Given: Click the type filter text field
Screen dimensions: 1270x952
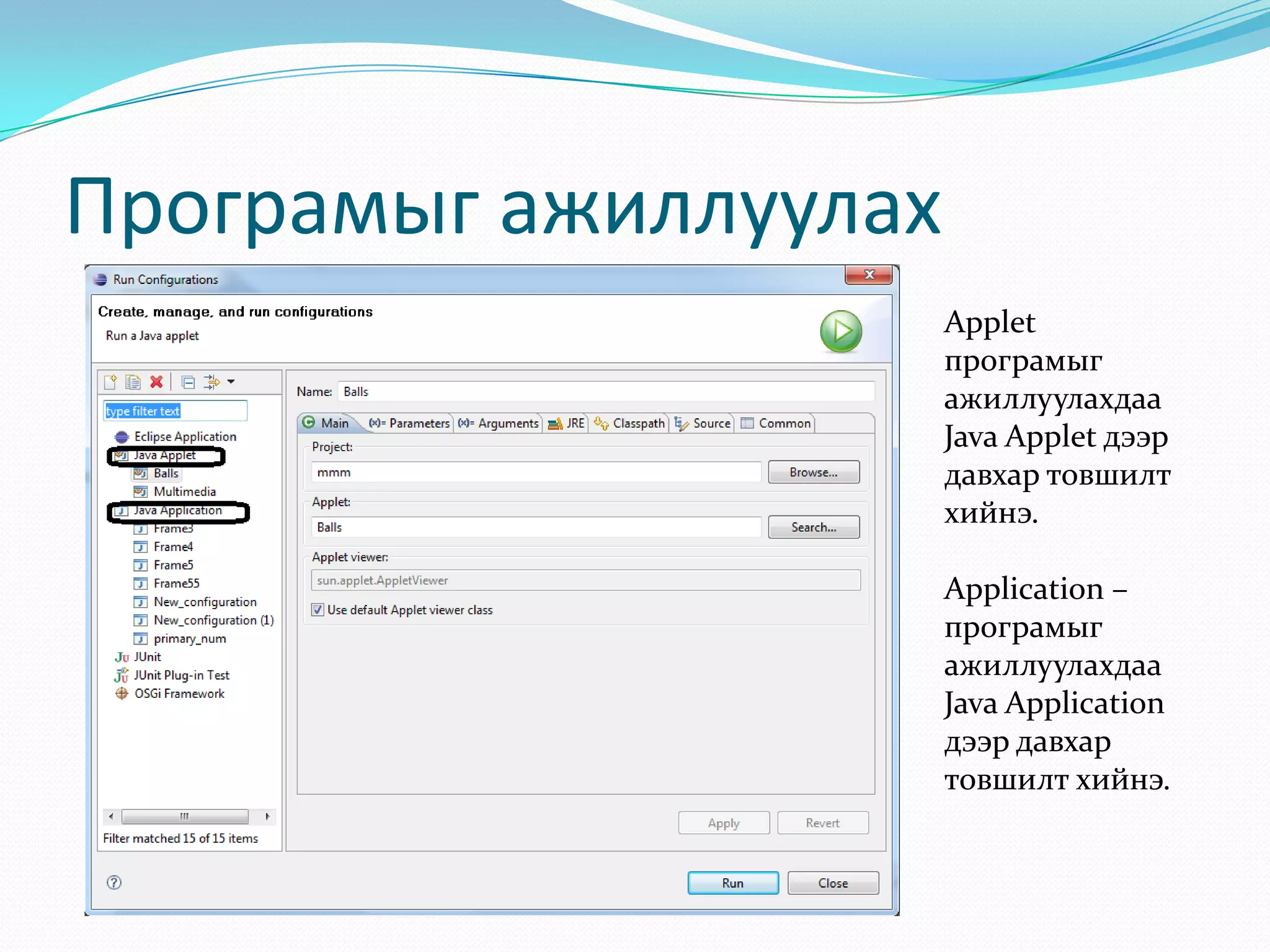Looking at the screenshot, I should tap(175, 411).
